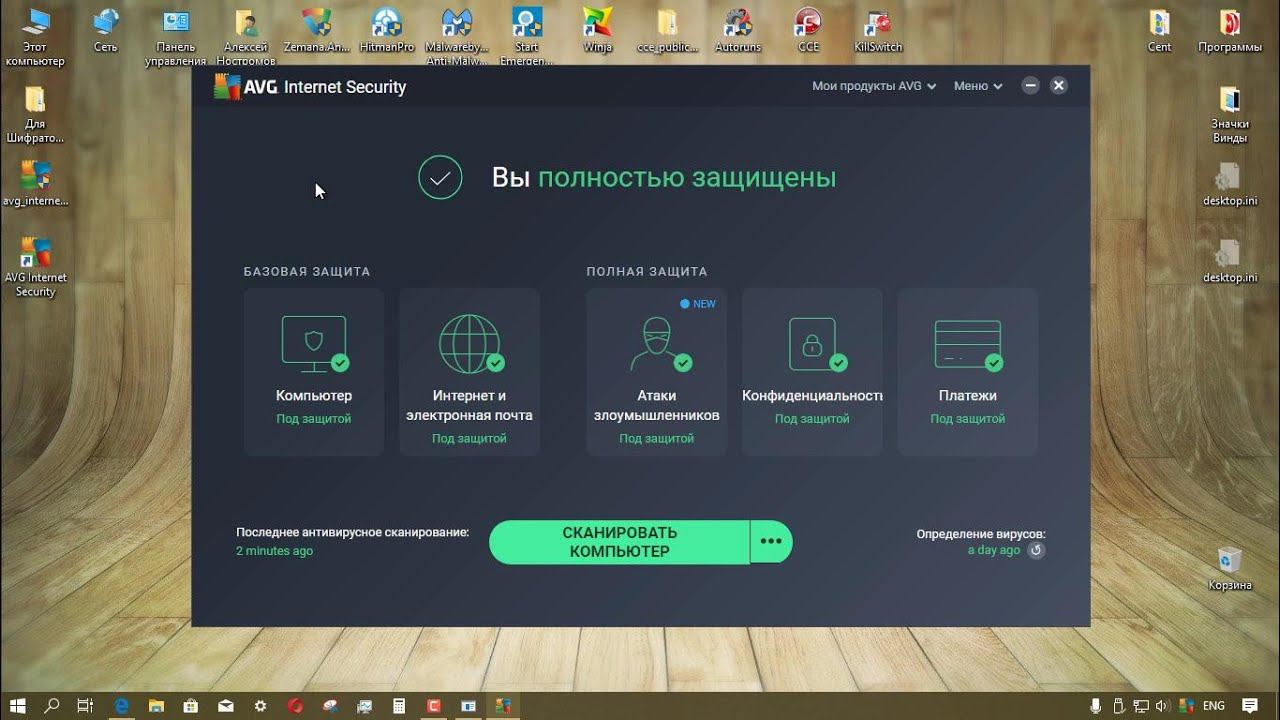Image resolution: width=1280 pixels, height=720 pixels.
Task: Click the Под защитой link under Компьютер
Action: (x=314, y=419)
